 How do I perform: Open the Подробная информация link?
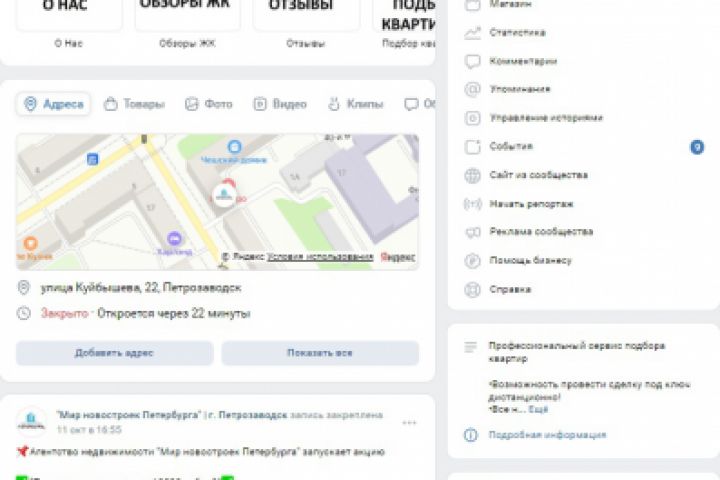pos(547,435)
